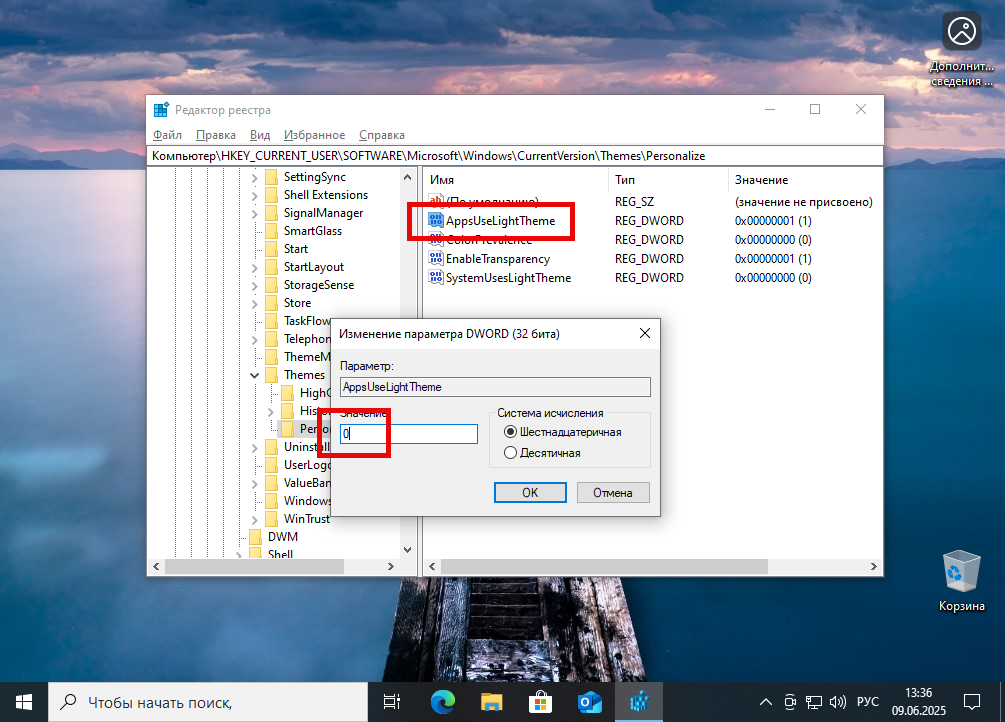
Task: Click the volume icon in system tray
Action: click(838, 701)
